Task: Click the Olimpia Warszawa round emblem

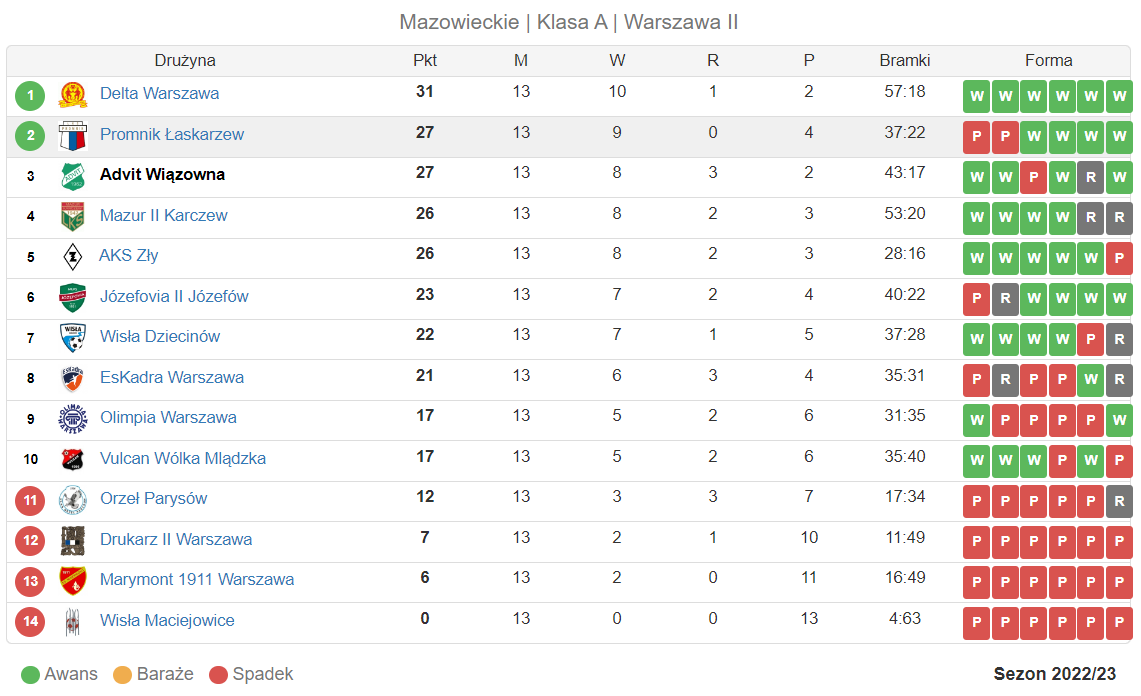Action: (73, 419)
